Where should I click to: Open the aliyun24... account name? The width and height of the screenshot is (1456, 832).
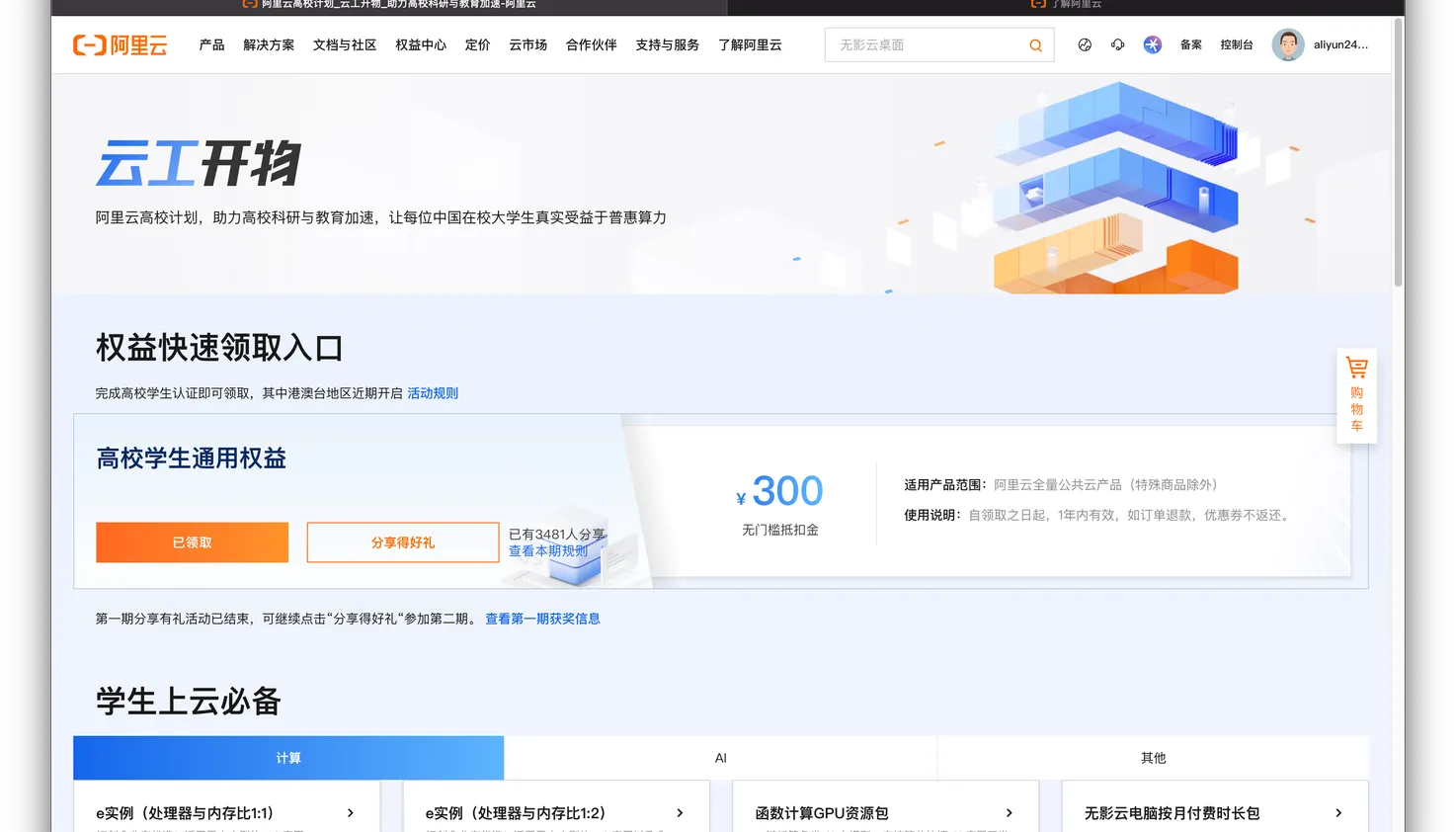click(1340, 44)
